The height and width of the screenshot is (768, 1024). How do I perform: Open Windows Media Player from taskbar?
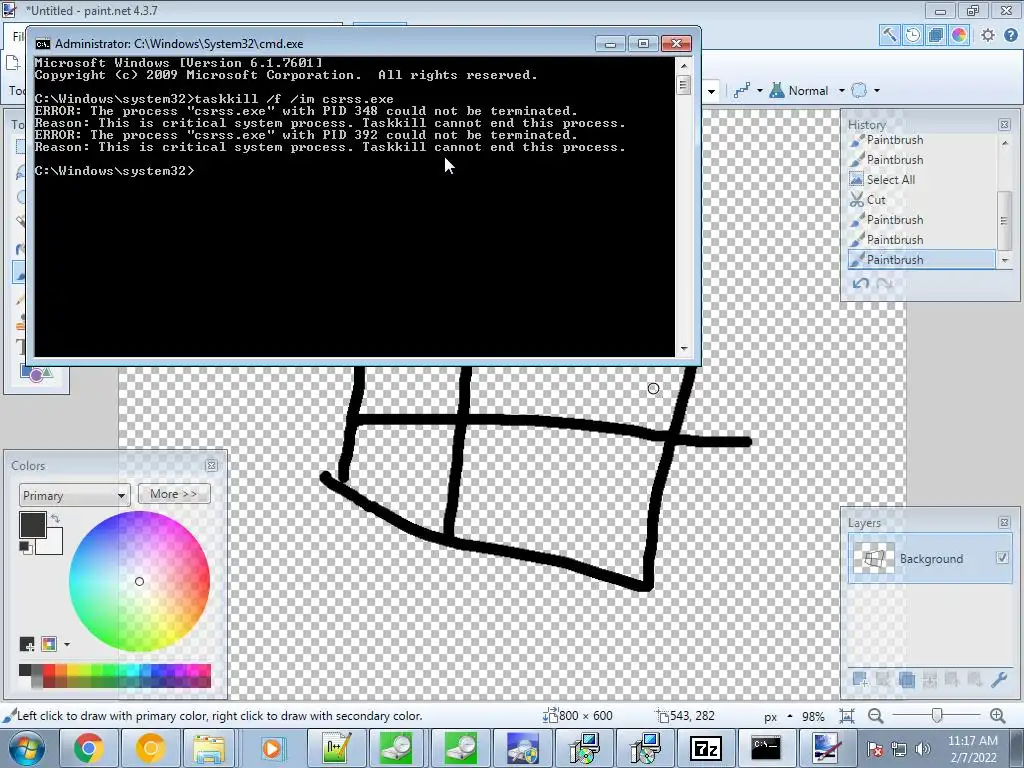tap(271, 748)
